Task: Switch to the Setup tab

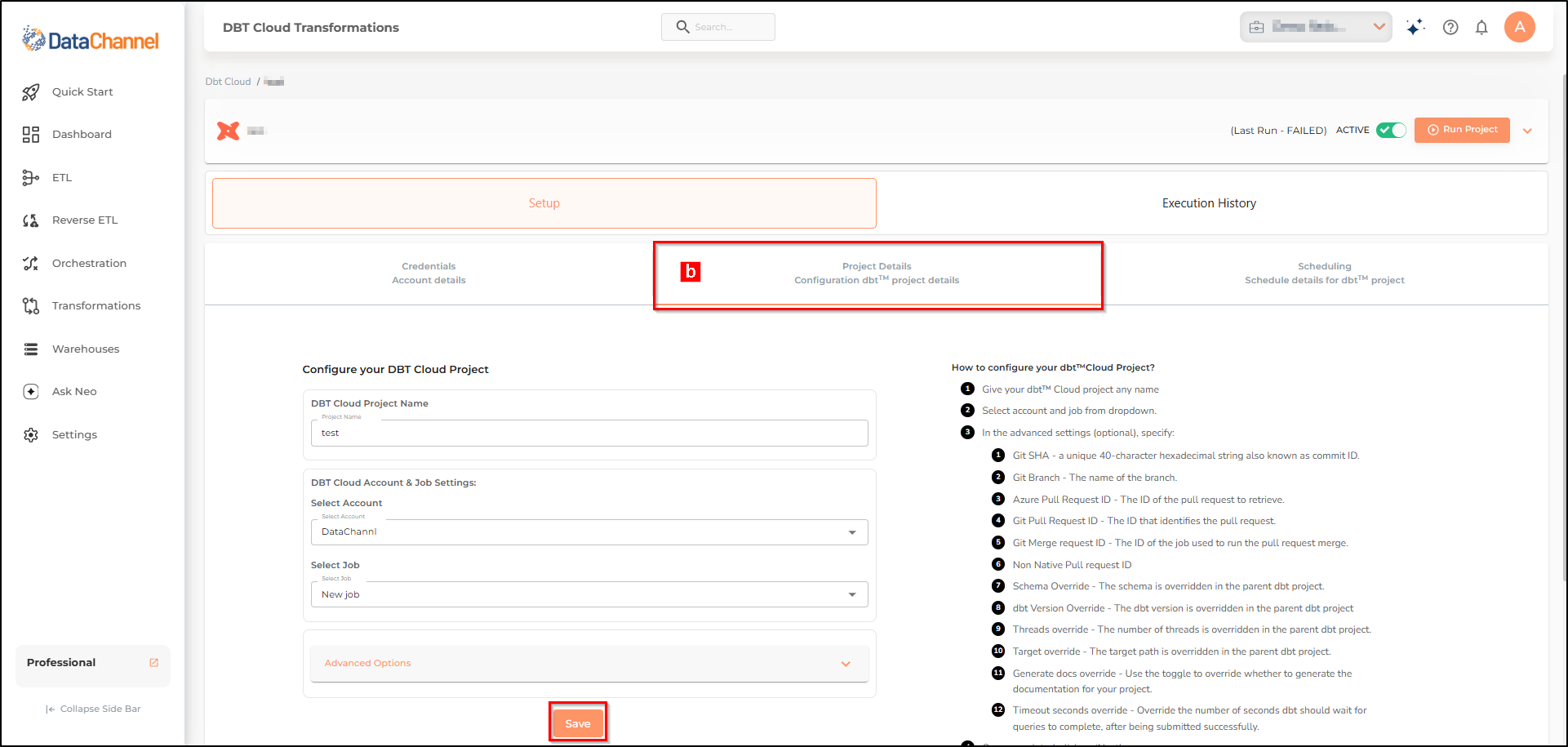Action: [x=544, y=203]
